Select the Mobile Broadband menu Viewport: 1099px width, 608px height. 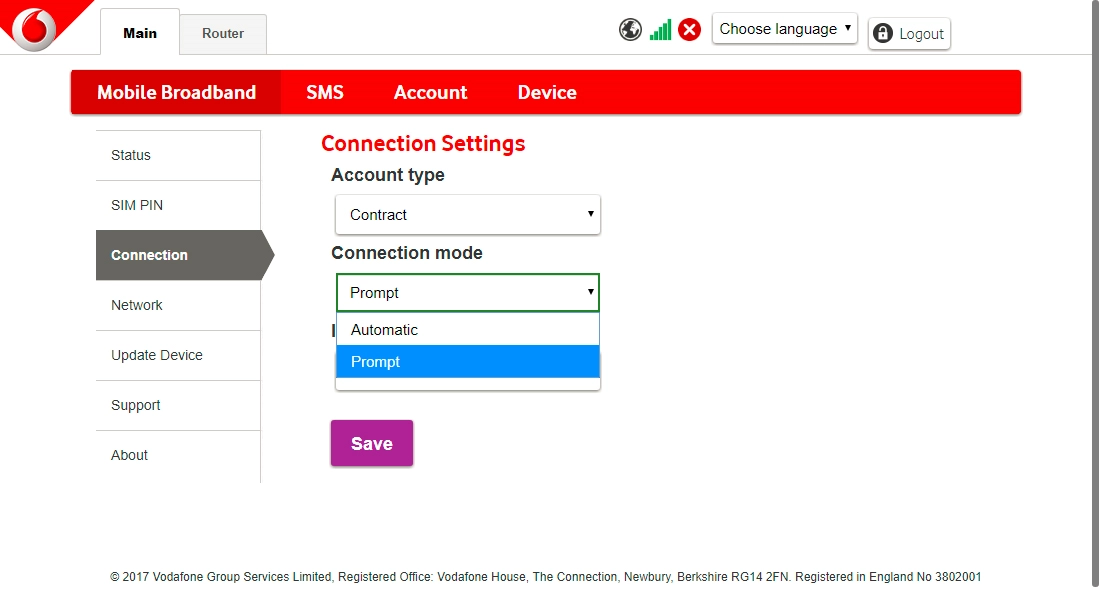(176, 92)
